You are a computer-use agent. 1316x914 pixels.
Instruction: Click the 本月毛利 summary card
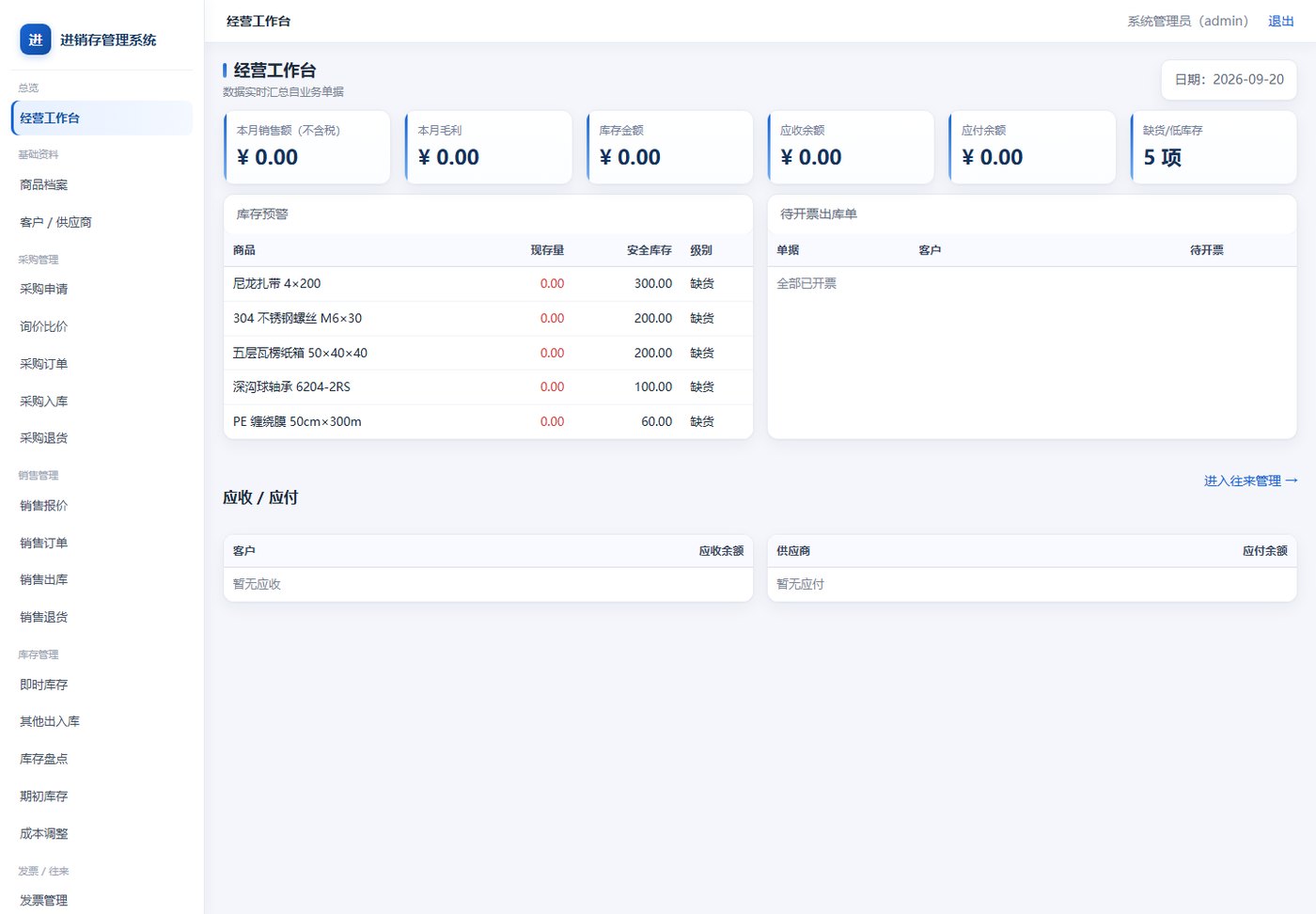(489, 147)
